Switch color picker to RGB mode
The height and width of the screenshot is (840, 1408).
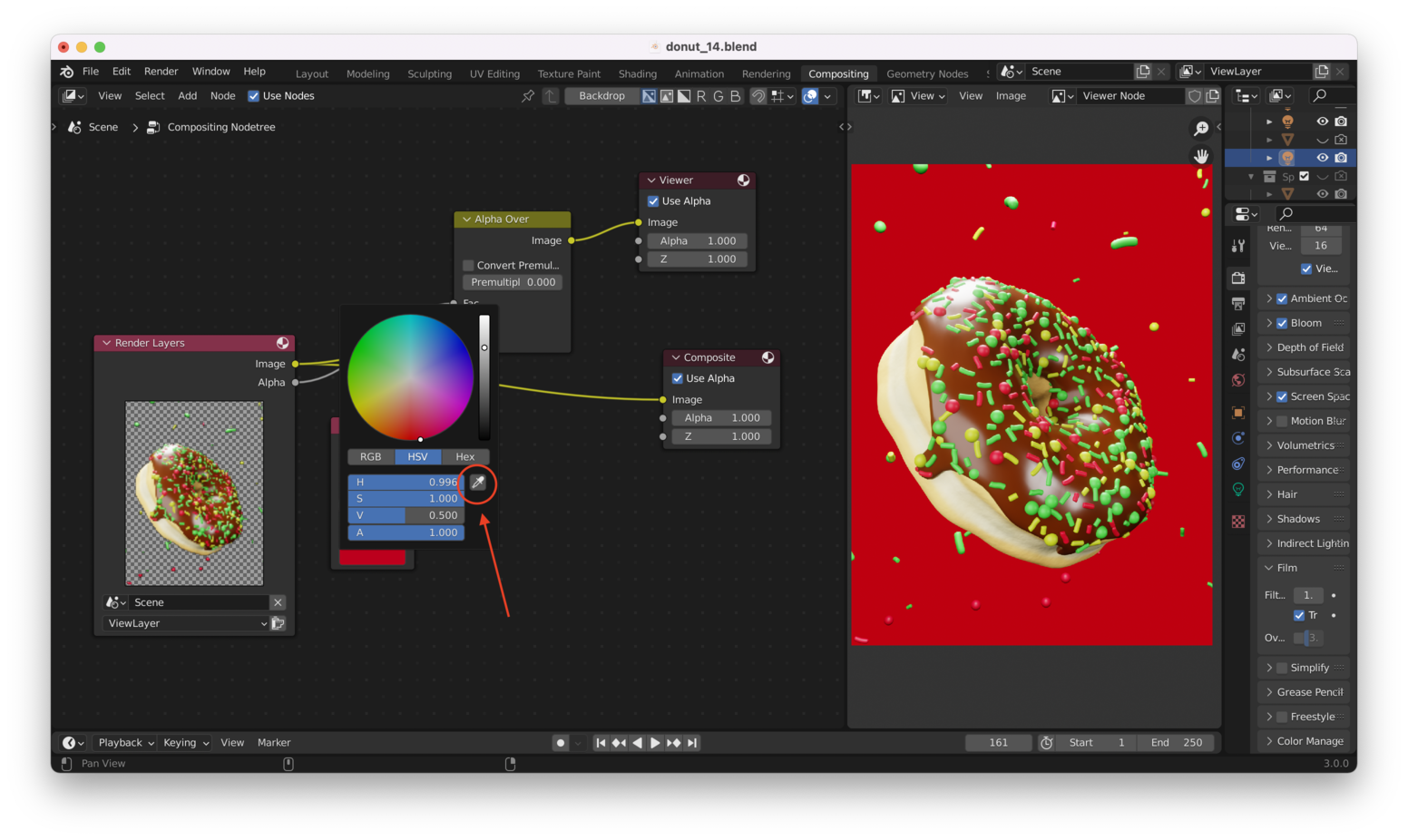coord(370,457)
